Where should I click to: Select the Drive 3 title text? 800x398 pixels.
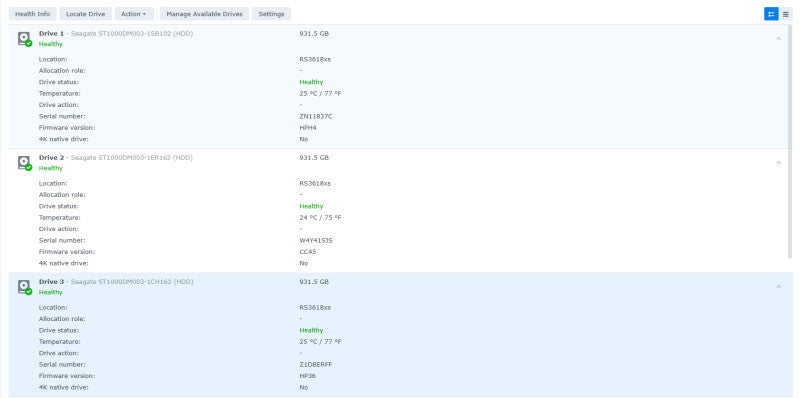[x=116, y=282]
